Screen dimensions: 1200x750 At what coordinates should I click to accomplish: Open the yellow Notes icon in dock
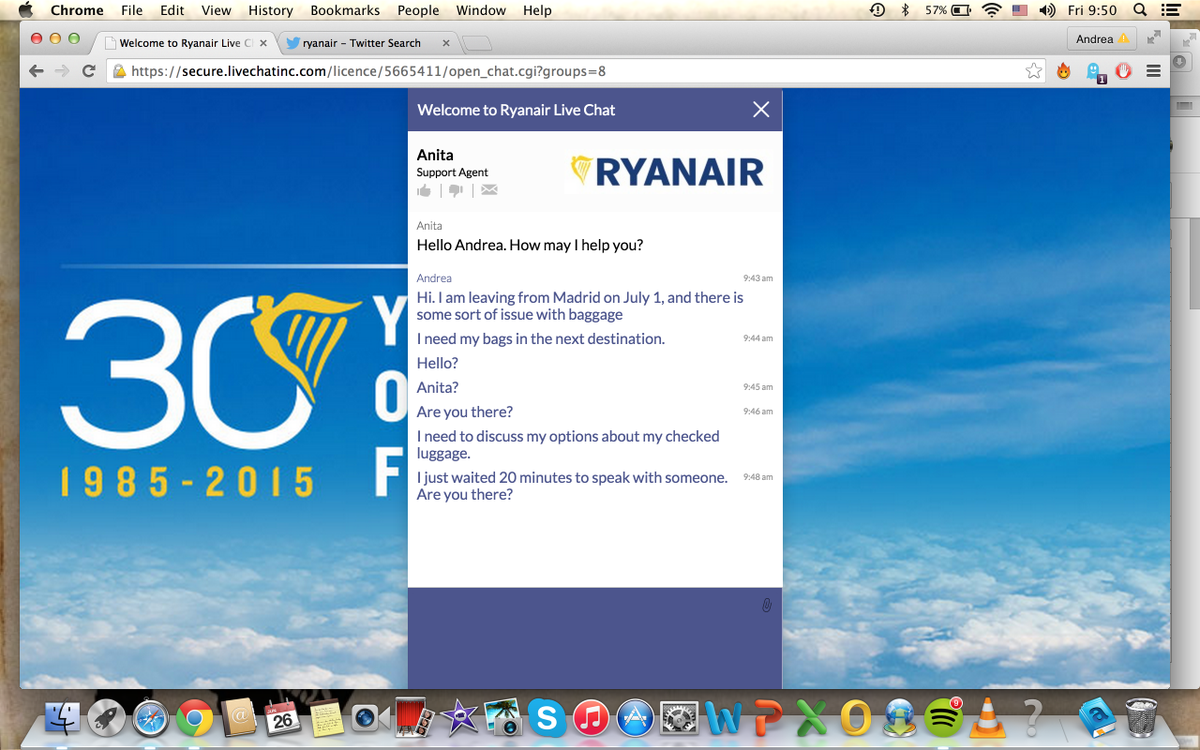[326, 716]
